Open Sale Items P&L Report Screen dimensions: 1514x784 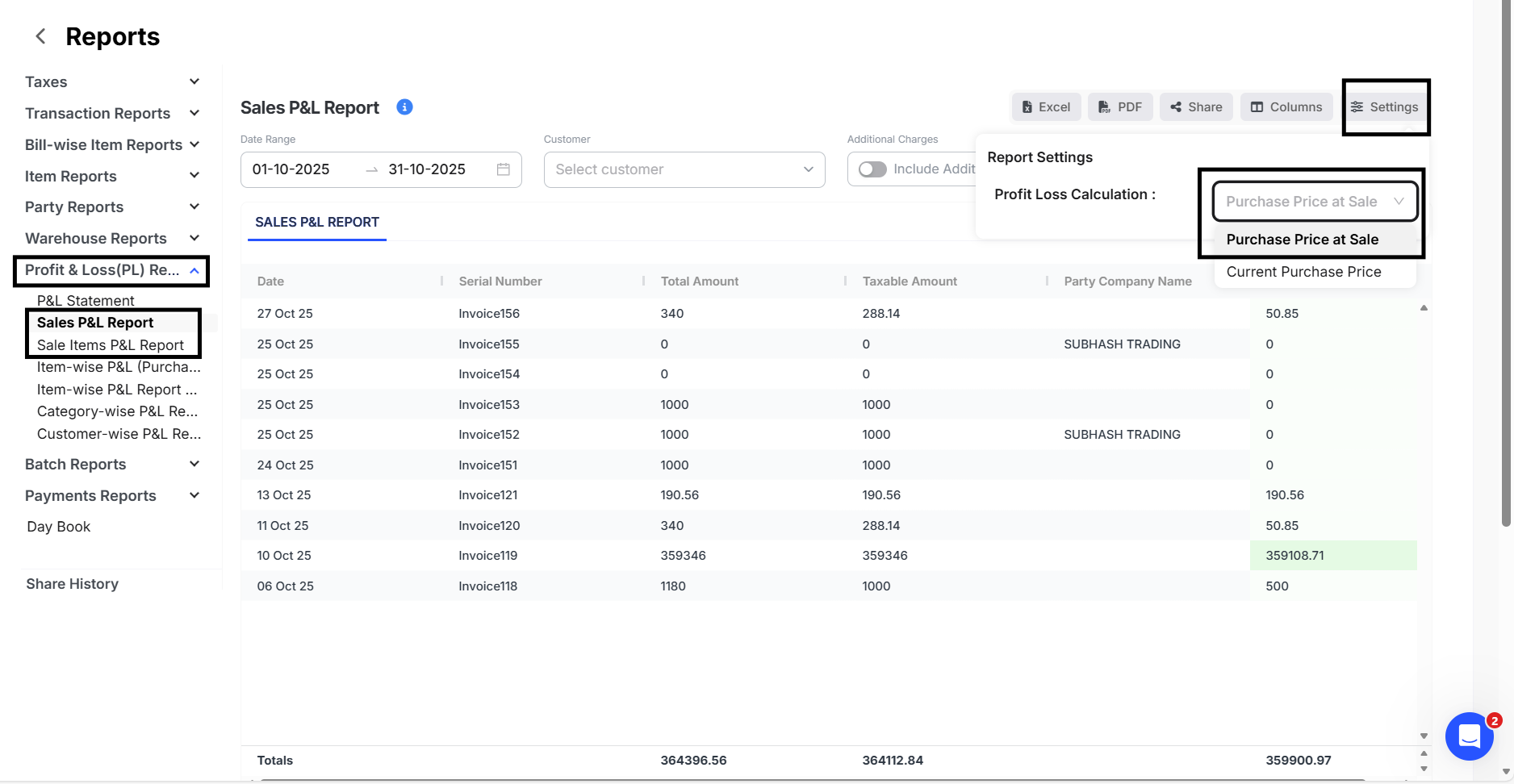click(x=111, y=345)
